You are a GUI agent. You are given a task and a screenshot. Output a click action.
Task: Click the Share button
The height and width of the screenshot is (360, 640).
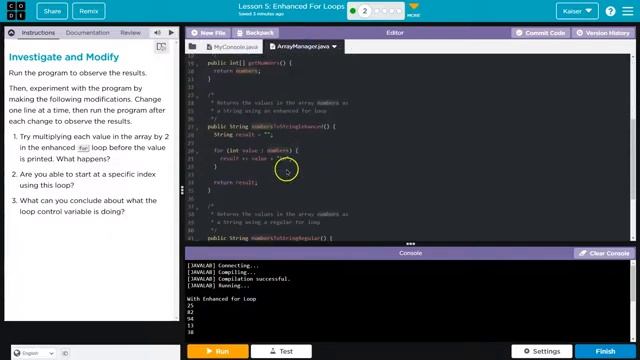pyautogui.click(x=52, y=11)
